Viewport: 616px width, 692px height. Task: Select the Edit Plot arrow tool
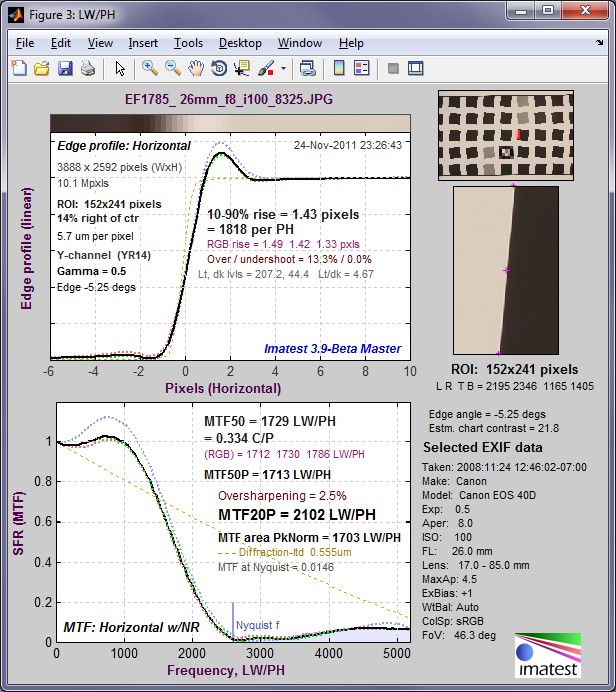(x=120, y=68)
